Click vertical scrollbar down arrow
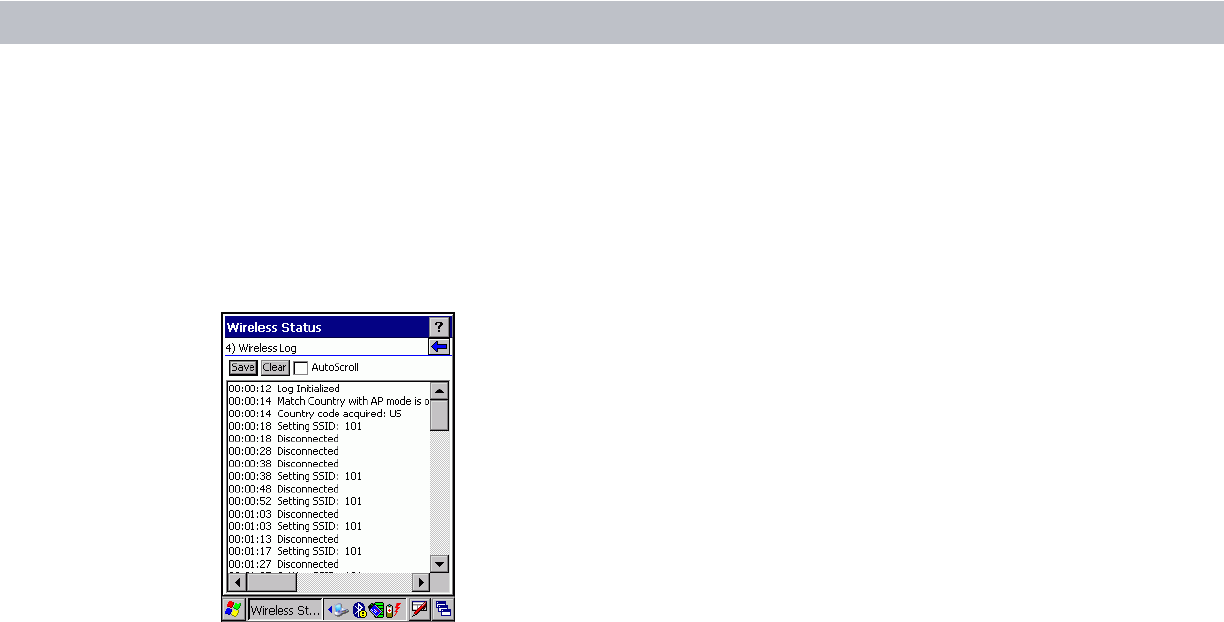 (439, 563)
